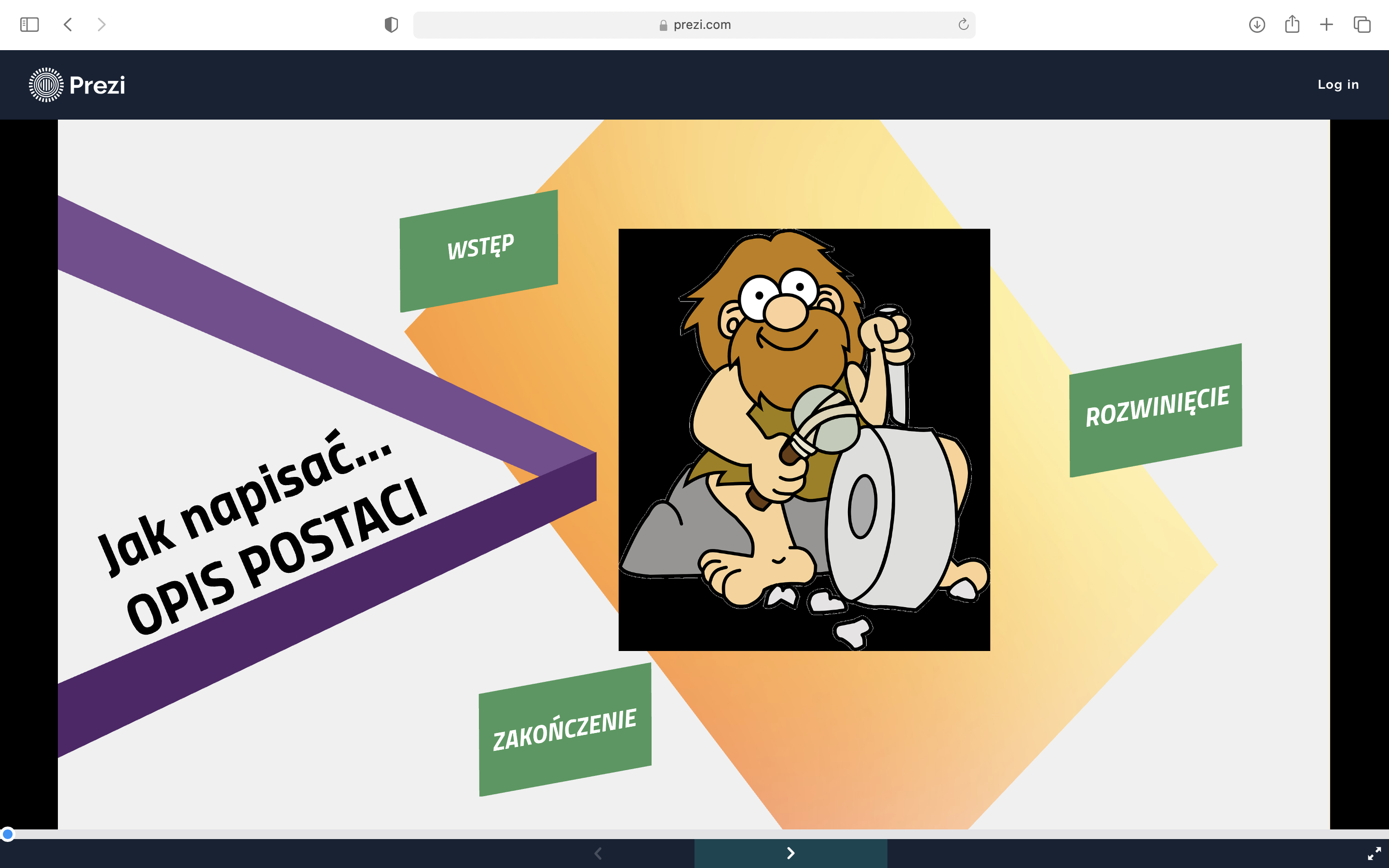Select the ZAKOŃCZENIE topic
The width and height of the screenshot is (1389, 868).
(565, 730)
